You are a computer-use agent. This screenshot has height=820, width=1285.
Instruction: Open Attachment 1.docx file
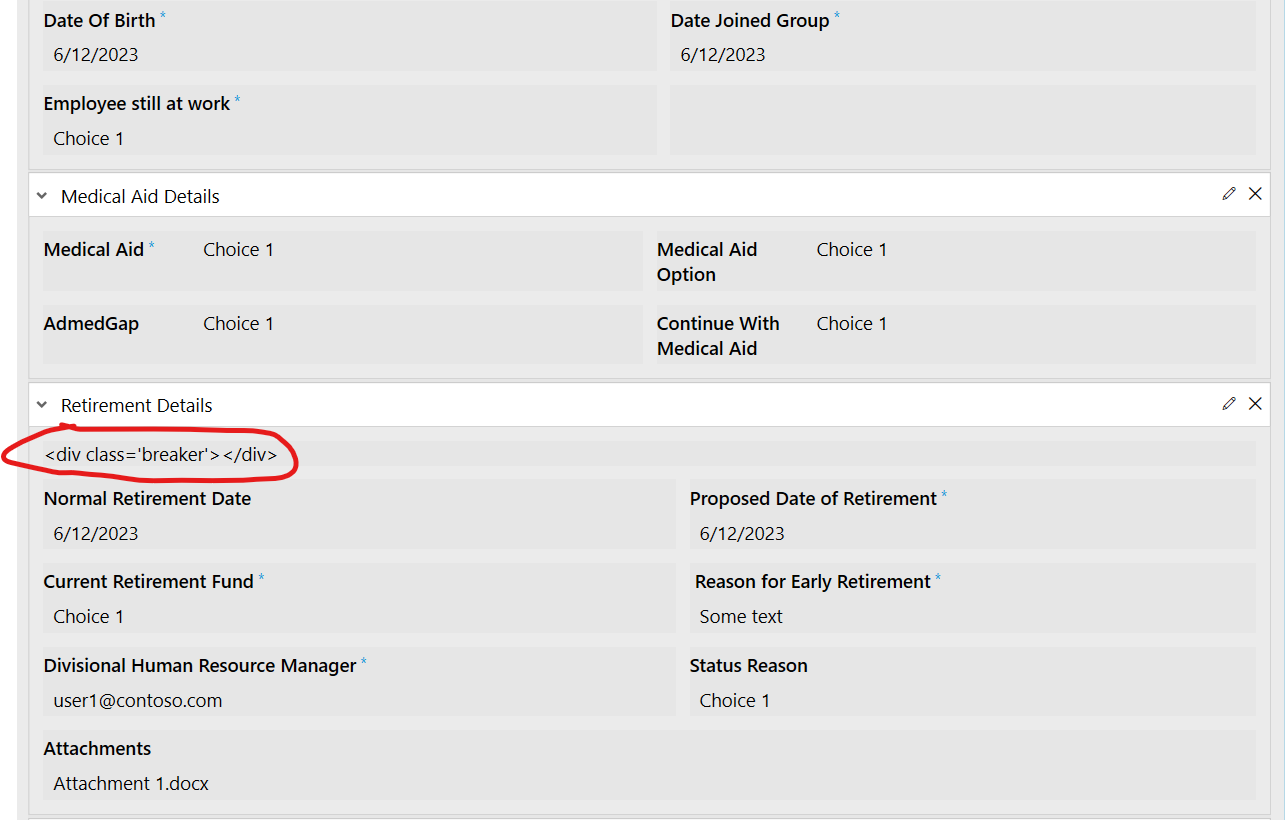coord(131,784)
